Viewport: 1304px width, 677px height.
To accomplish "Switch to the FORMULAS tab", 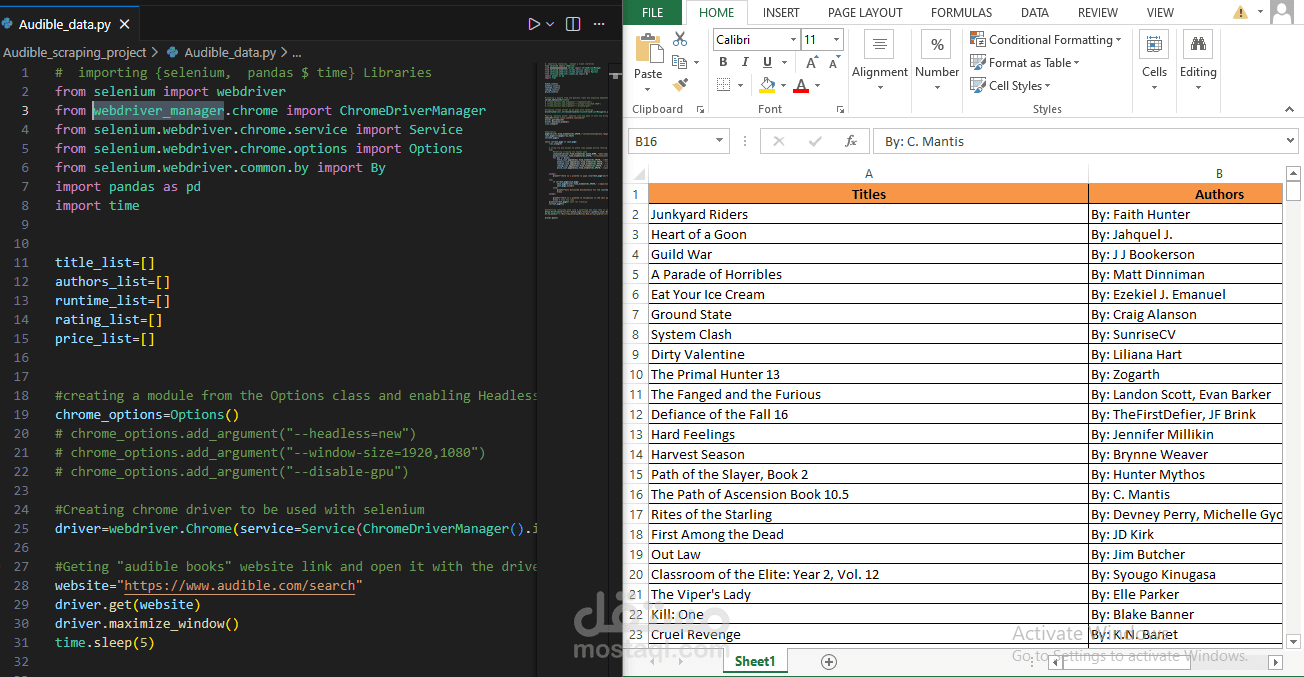I will 961,13.
